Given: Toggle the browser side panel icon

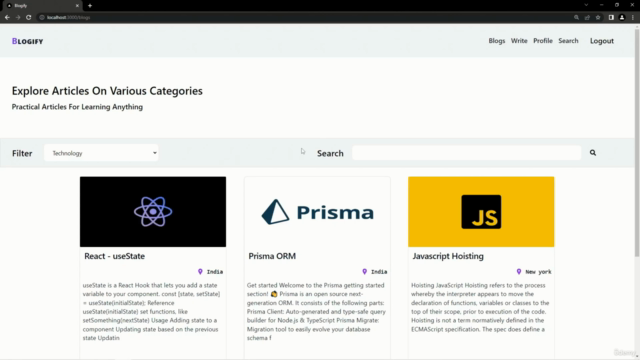Looking at the screenshot, I should point(611,18).
